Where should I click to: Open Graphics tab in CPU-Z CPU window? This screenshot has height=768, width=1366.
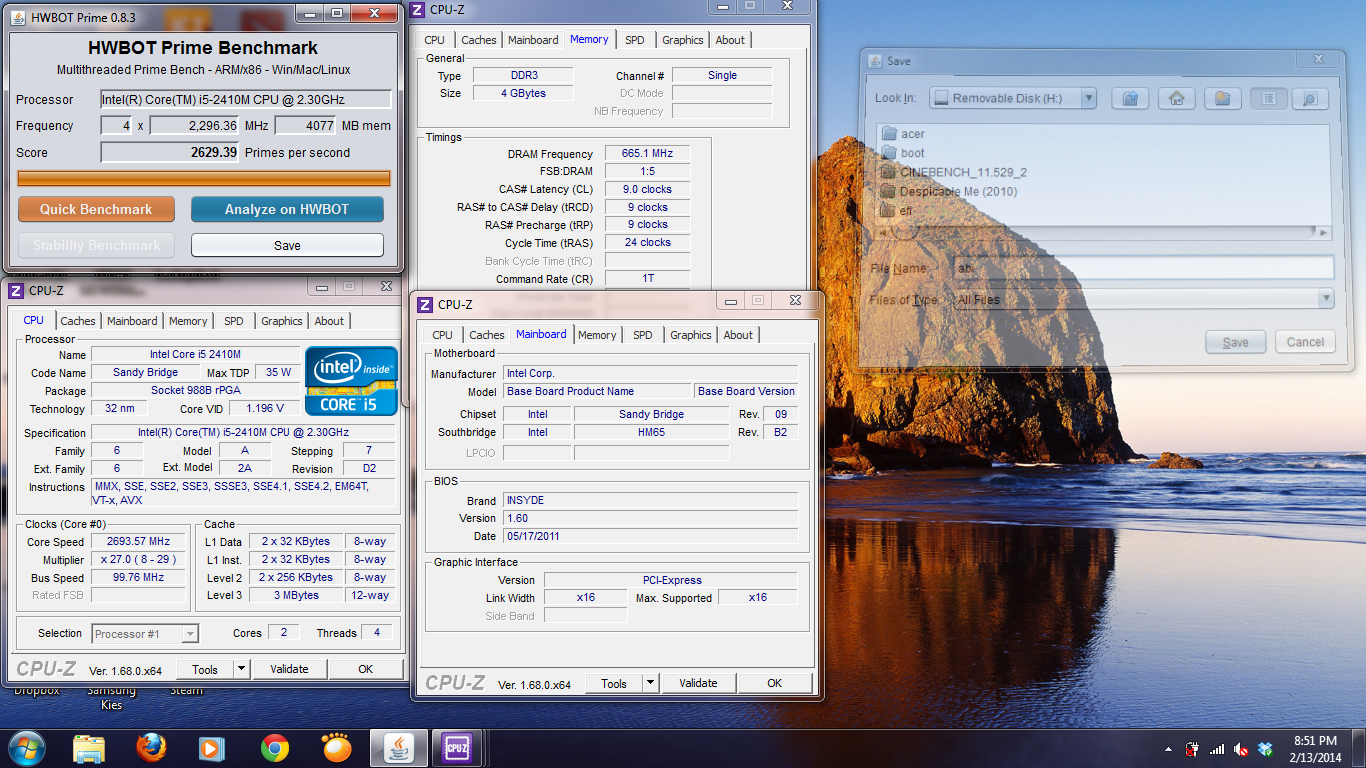pyautogui.click(x=281, y=321)
